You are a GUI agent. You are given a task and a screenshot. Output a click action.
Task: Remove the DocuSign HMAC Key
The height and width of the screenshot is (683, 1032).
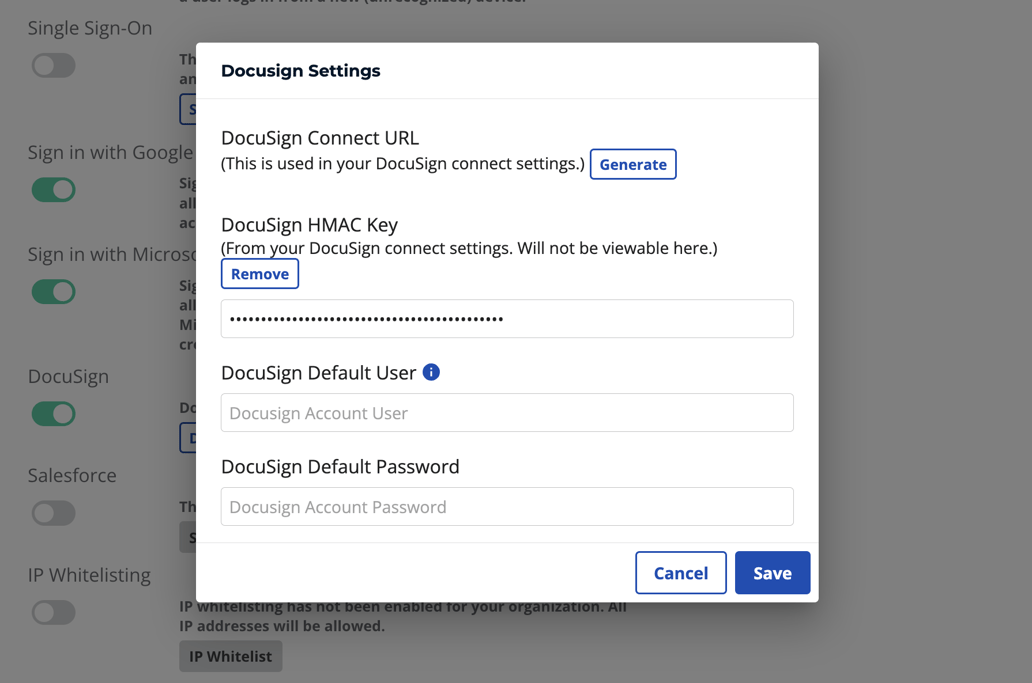[259, 273]
